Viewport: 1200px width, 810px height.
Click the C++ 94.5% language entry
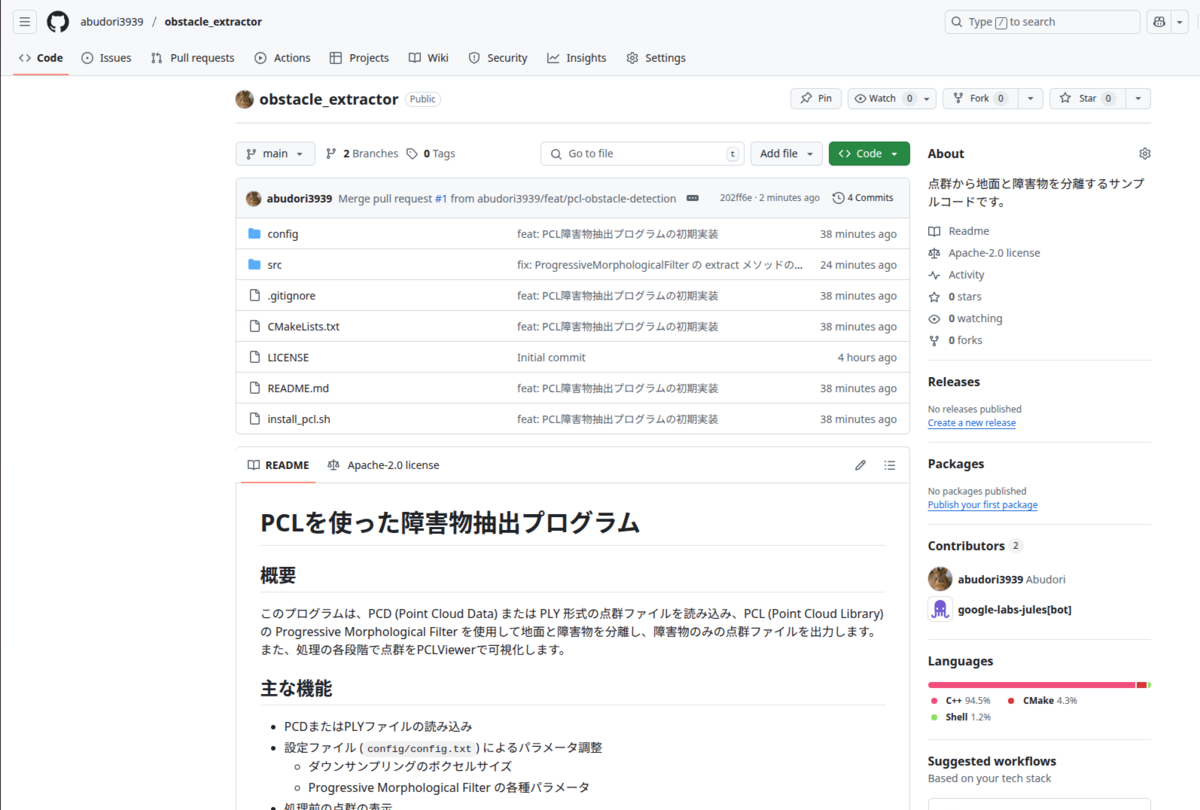pyautogui.click(x=960, y=701)
